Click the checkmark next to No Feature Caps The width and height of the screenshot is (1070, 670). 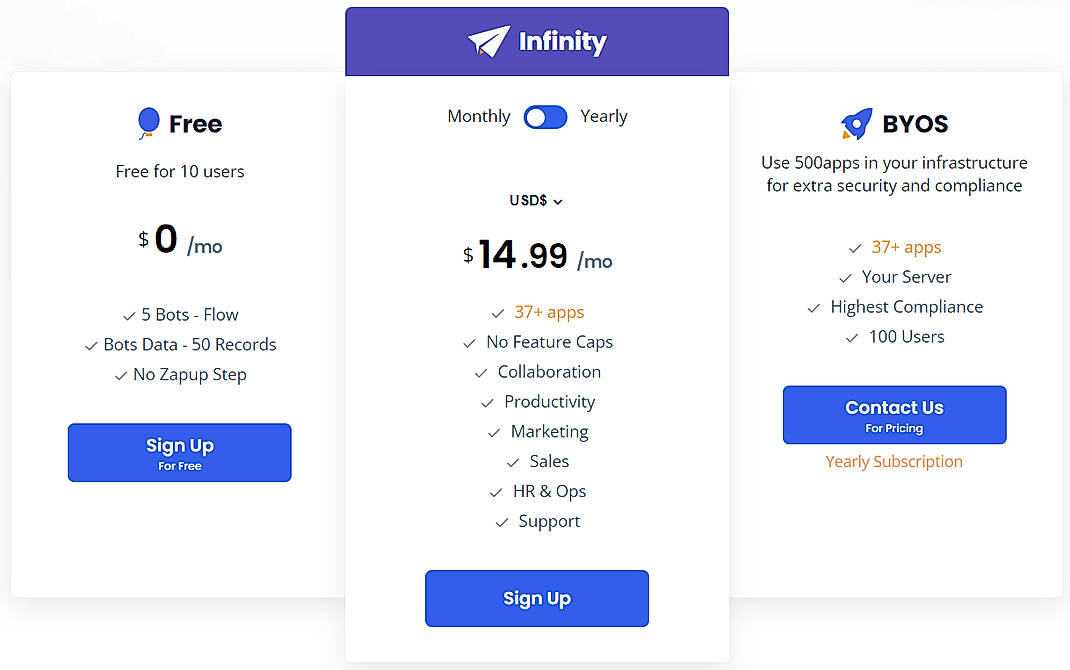coord(470,342)
